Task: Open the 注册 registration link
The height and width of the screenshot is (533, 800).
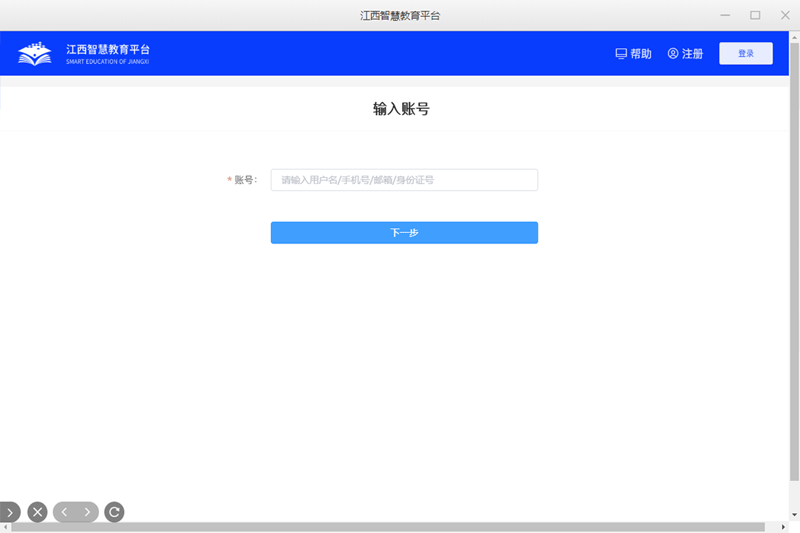Action: click(685, 54)
